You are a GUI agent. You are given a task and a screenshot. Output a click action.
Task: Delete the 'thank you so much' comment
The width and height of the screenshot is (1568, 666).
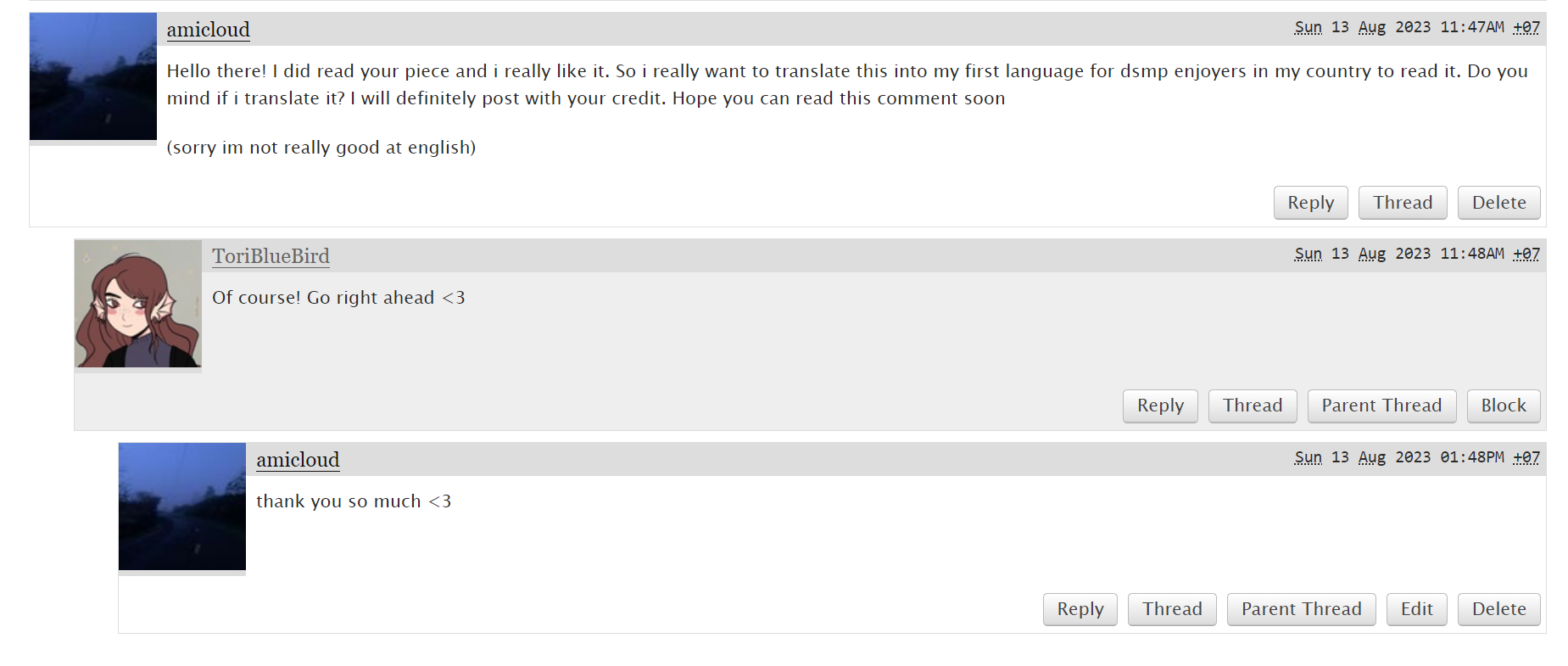pos(1499,609)
